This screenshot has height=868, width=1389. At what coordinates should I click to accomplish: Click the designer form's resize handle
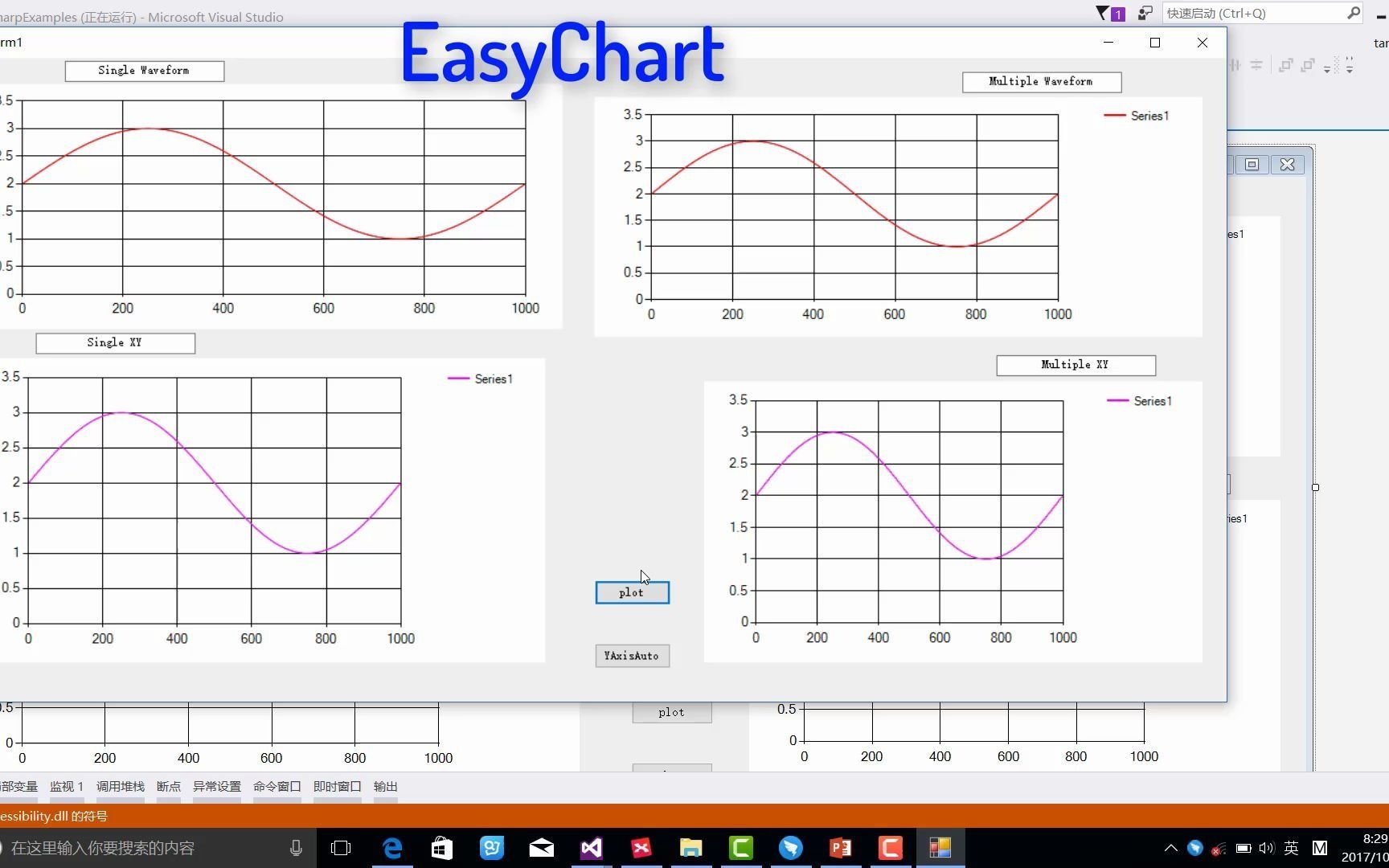(1315, 487)
